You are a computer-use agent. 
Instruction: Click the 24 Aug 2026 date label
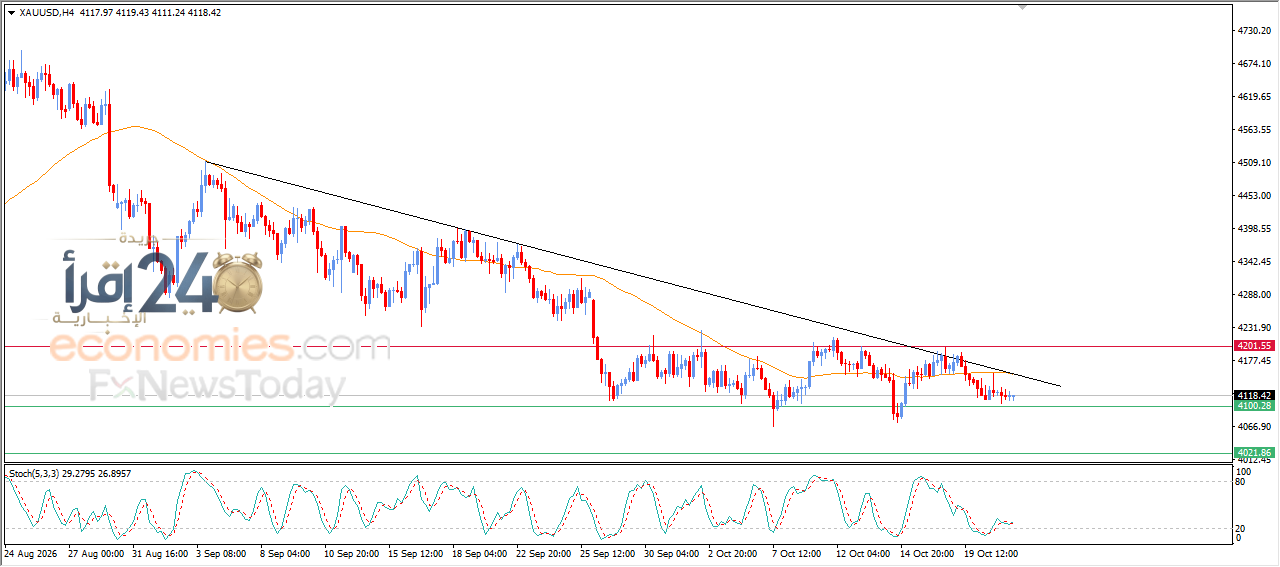tap(30, 552)
